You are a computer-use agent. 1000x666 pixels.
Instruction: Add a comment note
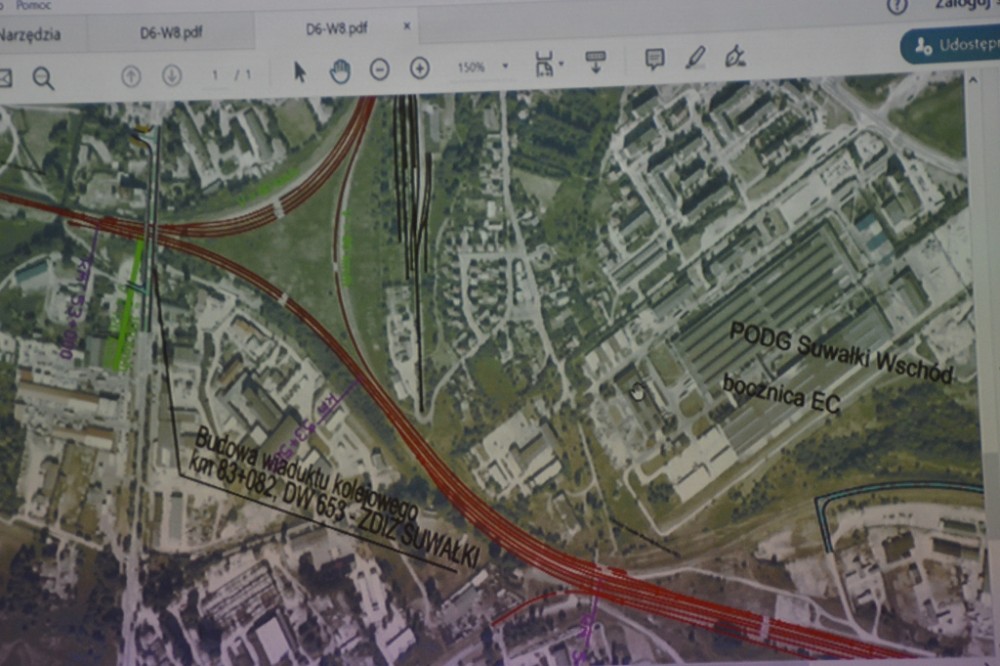(655, 59)
